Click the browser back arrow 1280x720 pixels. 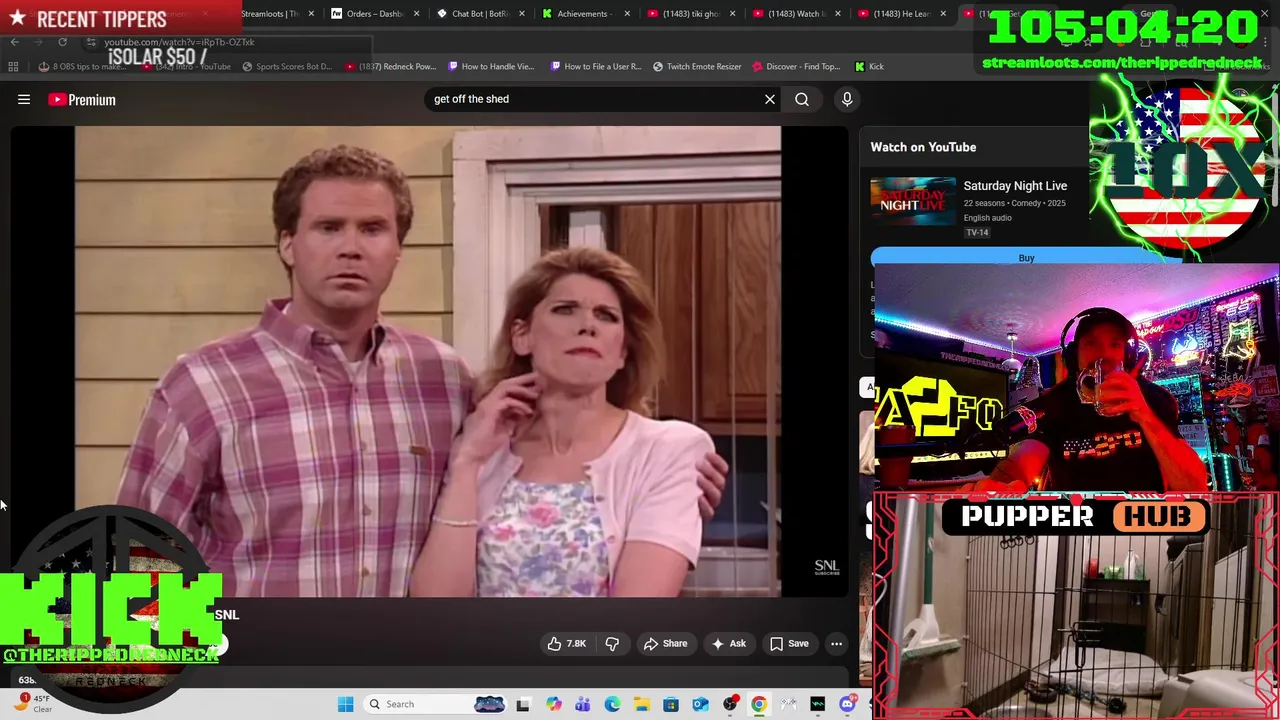click(x=14, y=42)
